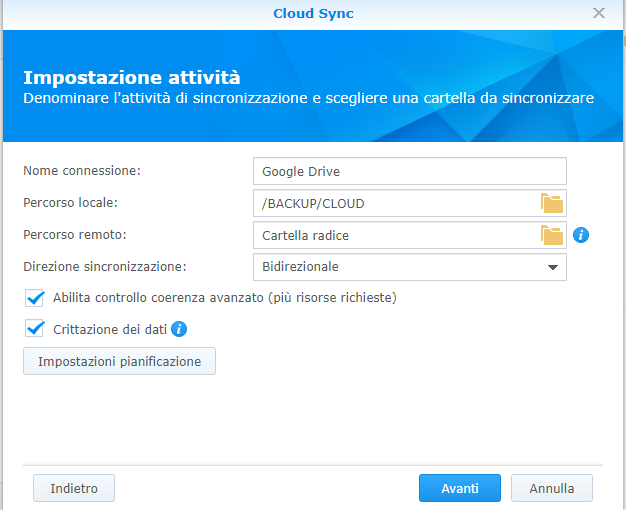Go to next step with Avanti
The height and width of the screenshot is (510, 626).
[460, 488]
